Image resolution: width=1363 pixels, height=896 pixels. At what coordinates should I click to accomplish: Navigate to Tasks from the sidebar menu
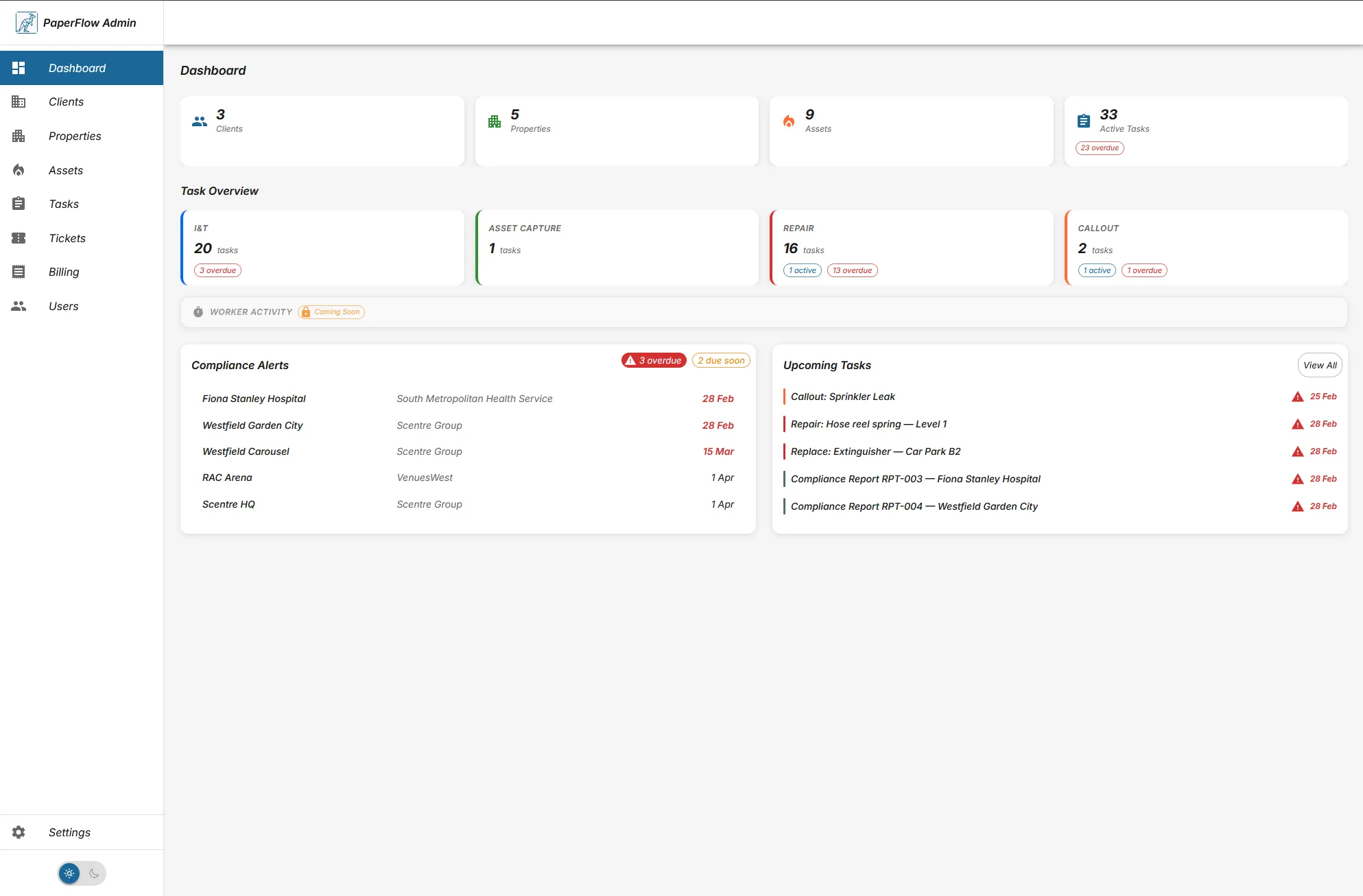pyautogui.click(x=63, y=204)
